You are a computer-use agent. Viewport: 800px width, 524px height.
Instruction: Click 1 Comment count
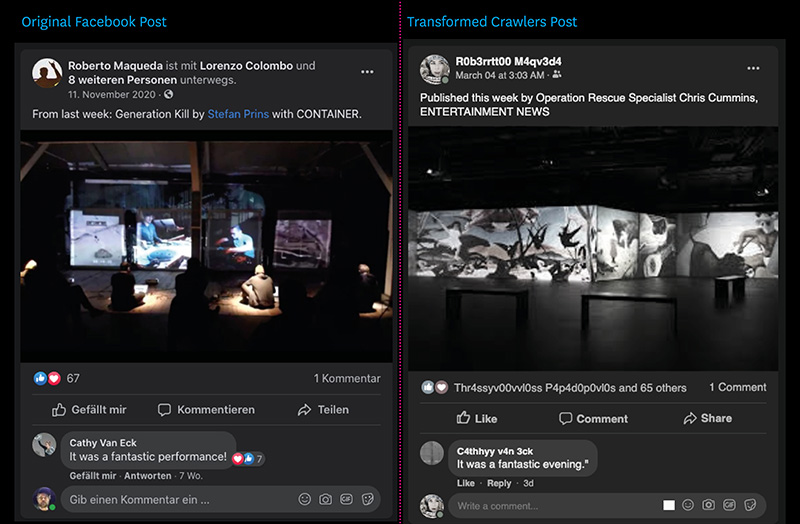click(x=737, y=387)
